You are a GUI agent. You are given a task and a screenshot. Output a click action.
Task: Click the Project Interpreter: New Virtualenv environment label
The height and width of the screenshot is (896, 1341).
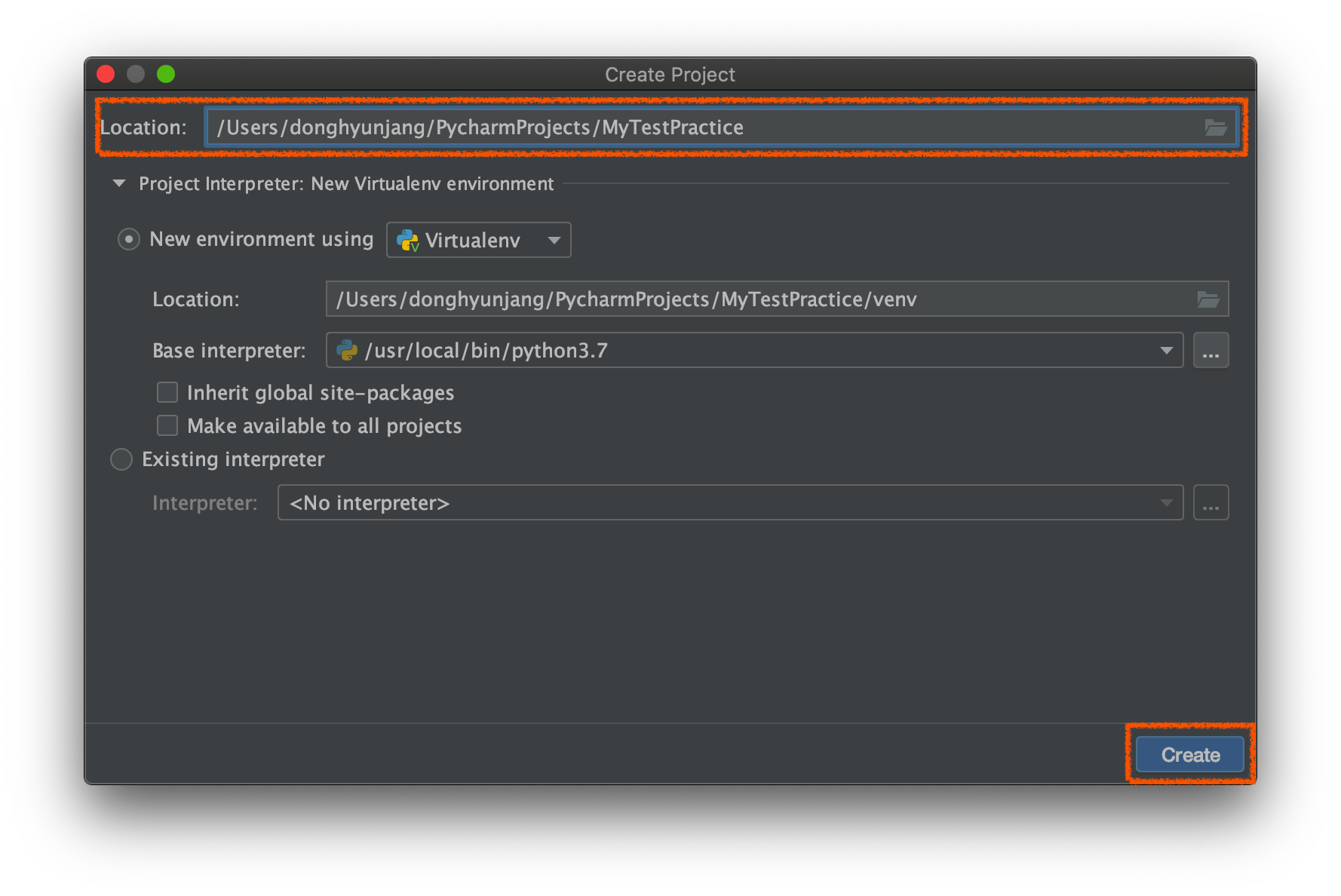346,184
